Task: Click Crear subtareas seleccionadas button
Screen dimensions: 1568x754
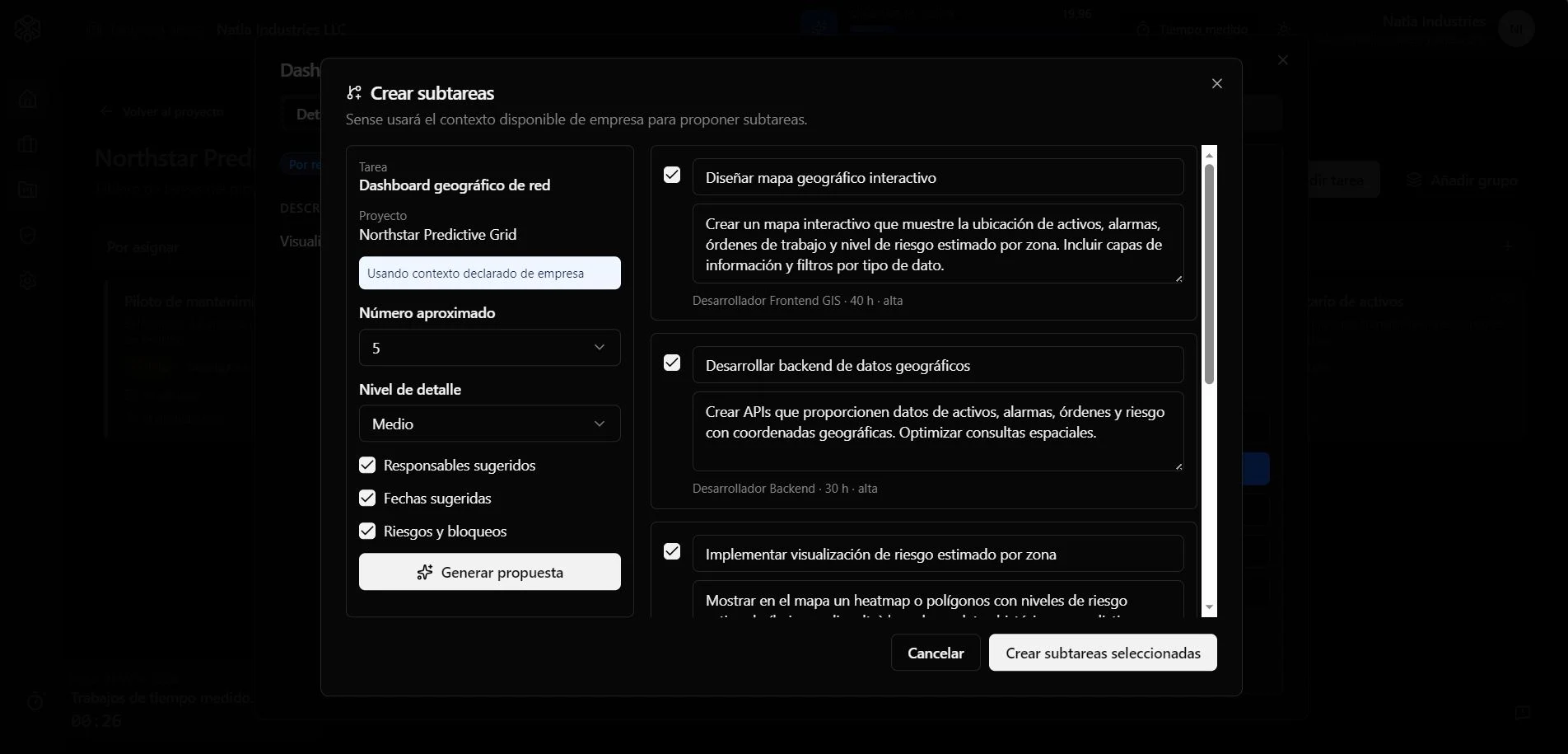Action: pos(1103,653)
